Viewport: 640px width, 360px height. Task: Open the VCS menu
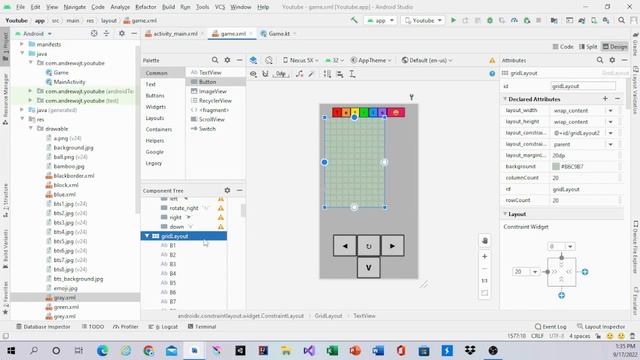click(x=220, y=7)
